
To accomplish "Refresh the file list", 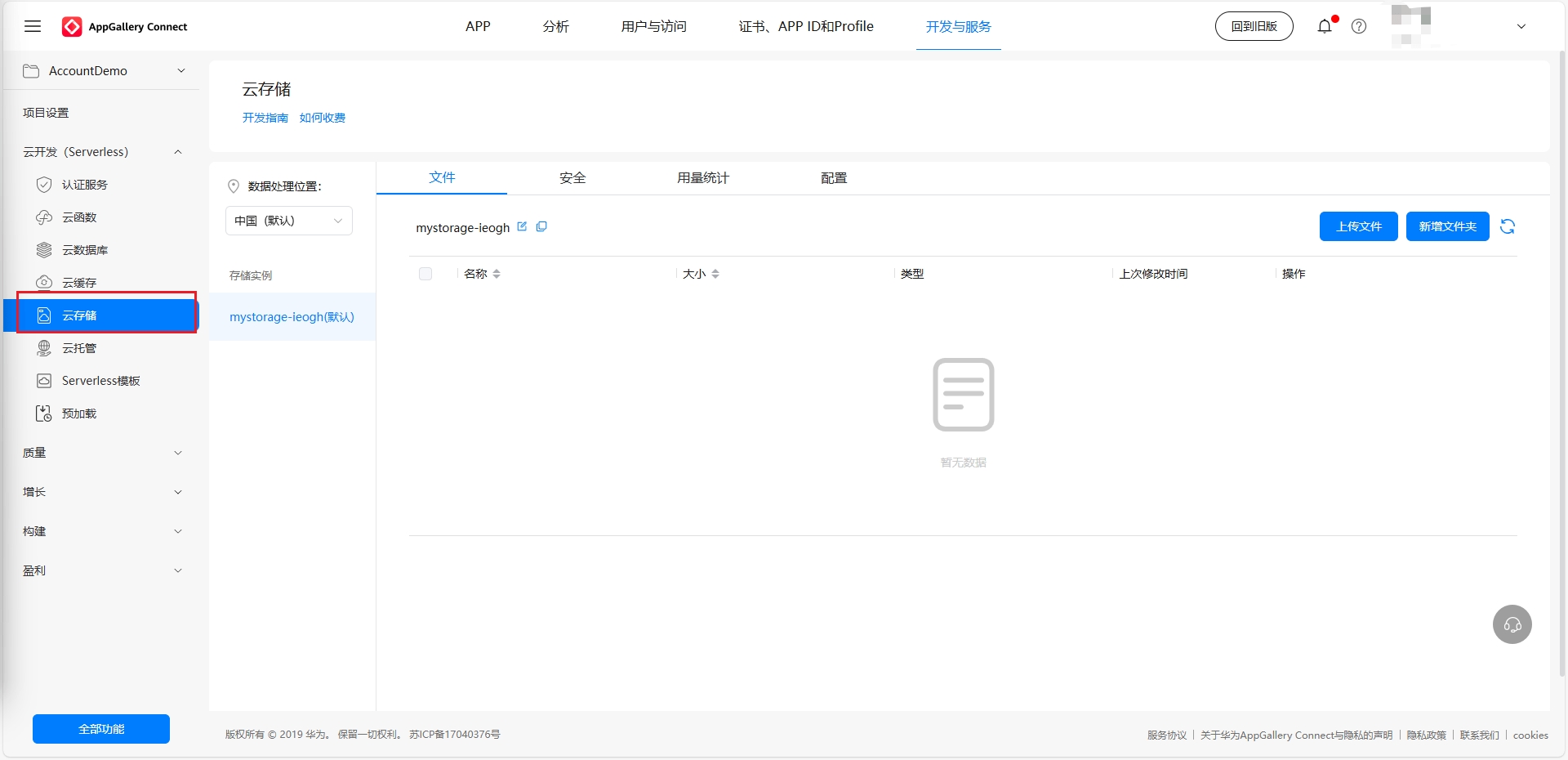I will [x=1508, y=226].
